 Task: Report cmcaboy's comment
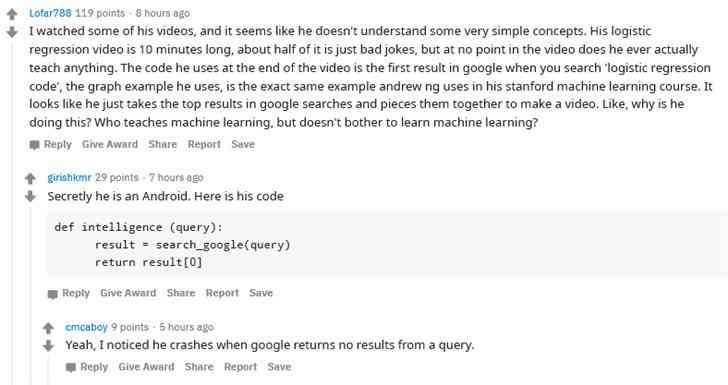coord(240,367)
